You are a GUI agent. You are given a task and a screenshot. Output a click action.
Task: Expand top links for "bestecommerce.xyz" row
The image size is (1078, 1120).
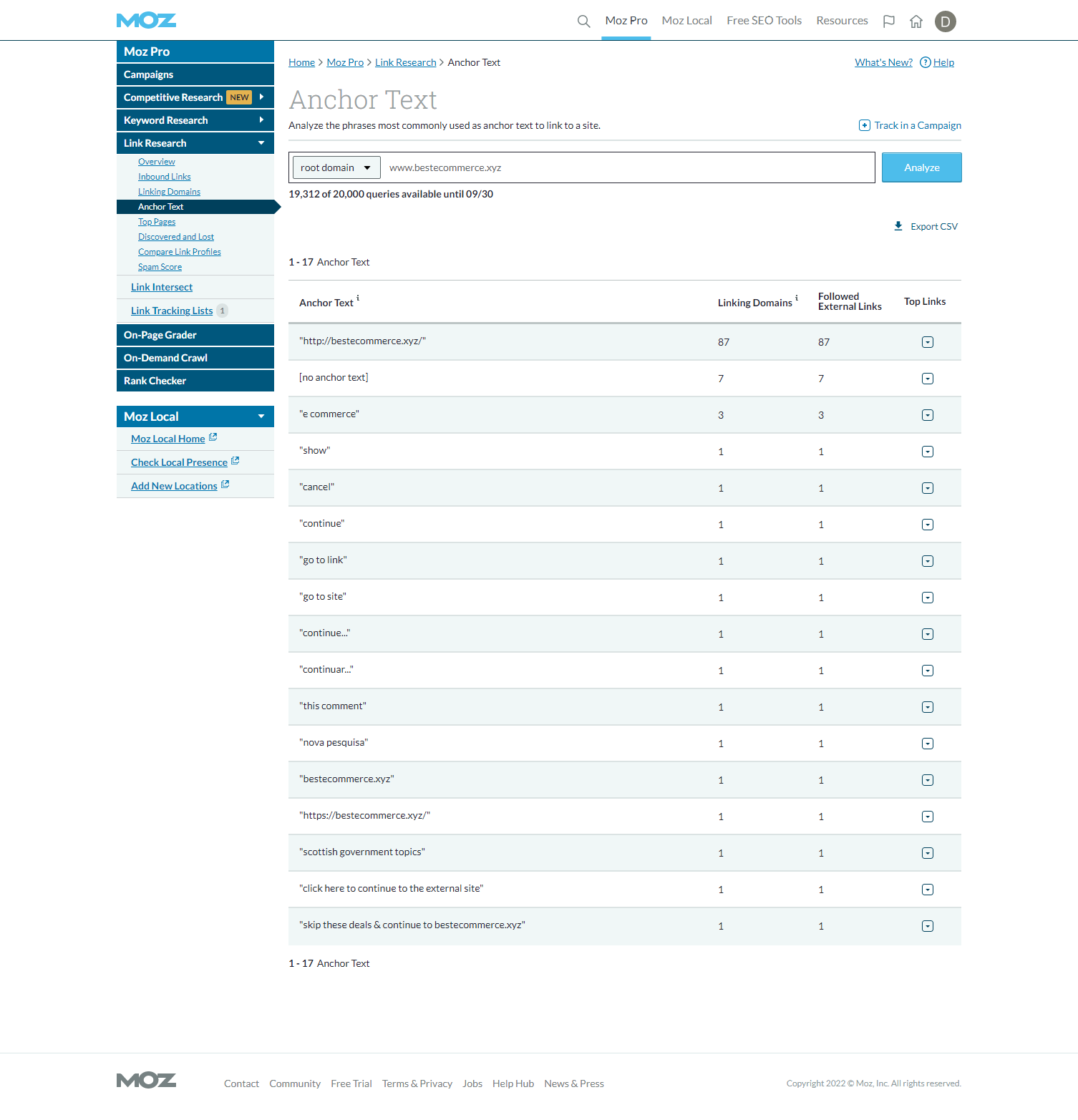pyautogui.click(x=928, y=780)
